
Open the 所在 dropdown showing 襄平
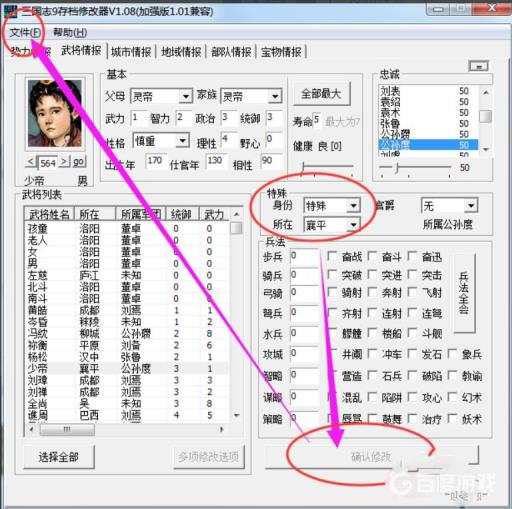353,226
